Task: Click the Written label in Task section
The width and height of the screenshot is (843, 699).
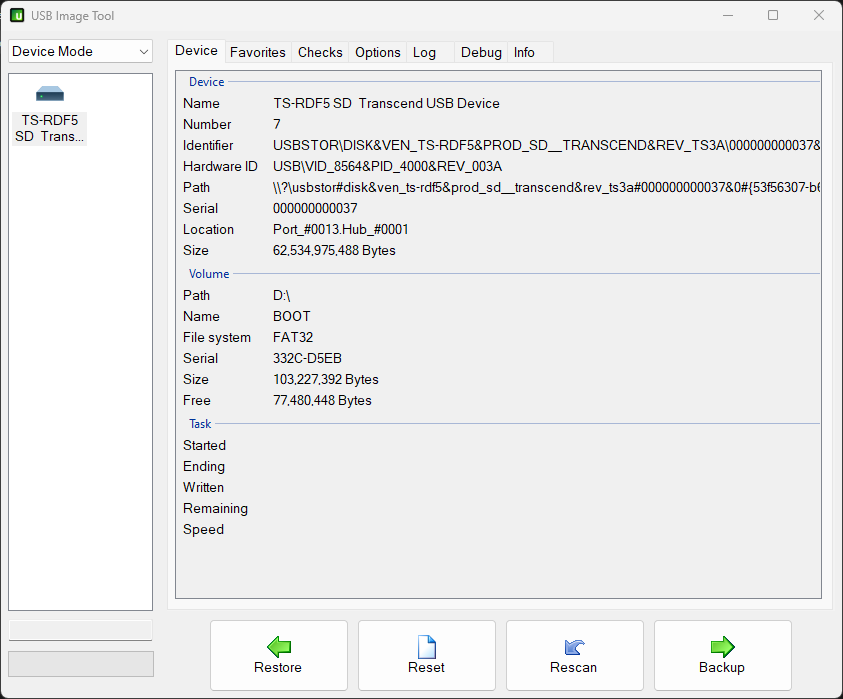Action: click(x=203, y=487)
